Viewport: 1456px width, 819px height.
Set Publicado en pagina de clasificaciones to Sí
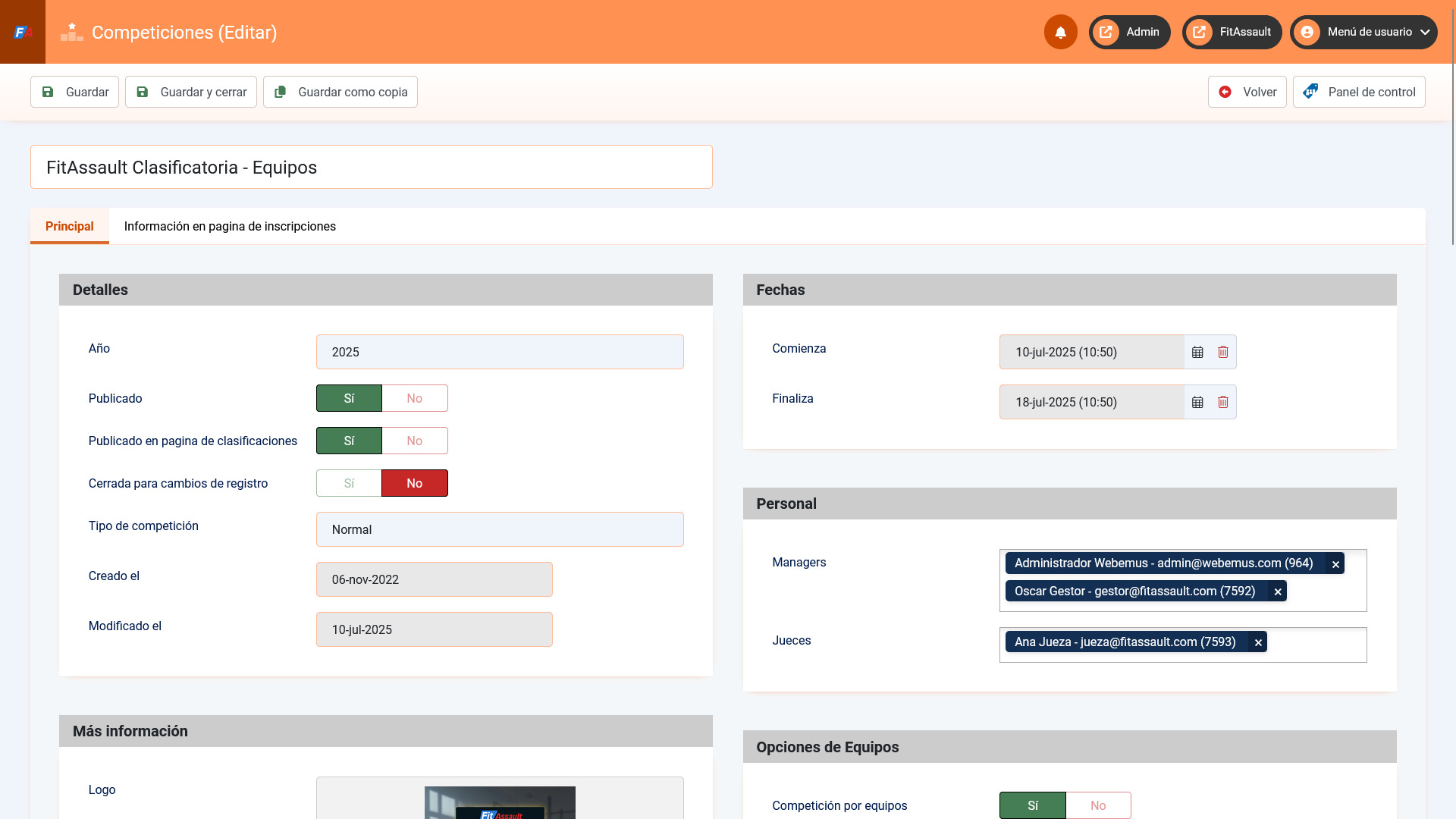(x=349, y=441)
